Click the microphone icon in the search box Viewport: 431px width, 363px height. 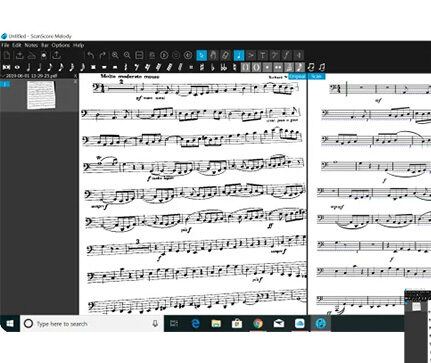[155, 323]
